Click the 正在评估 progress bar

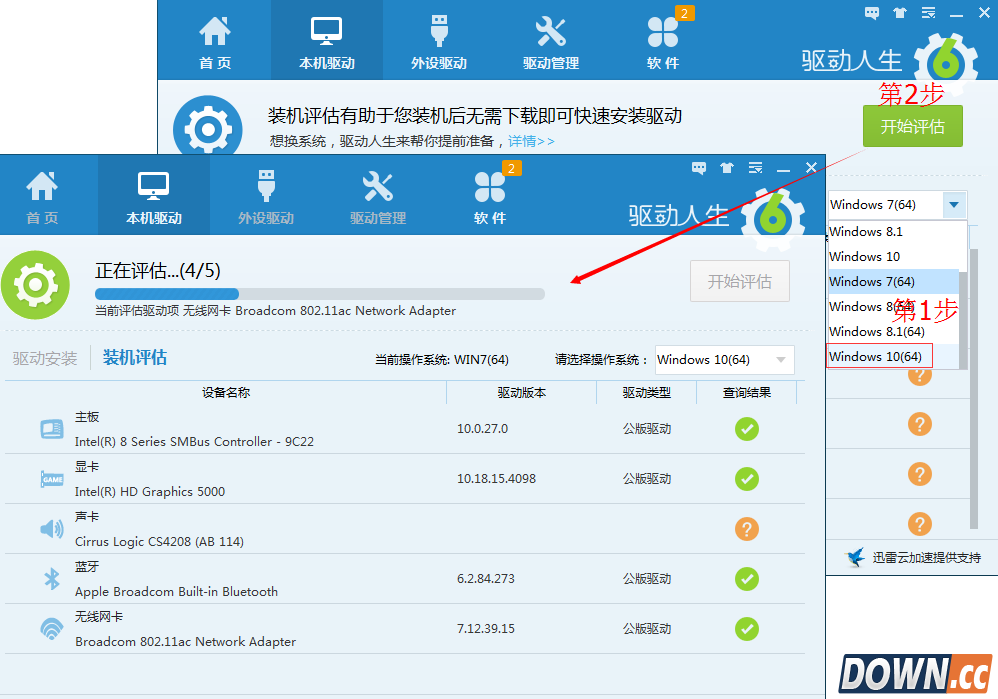(320, 294)
